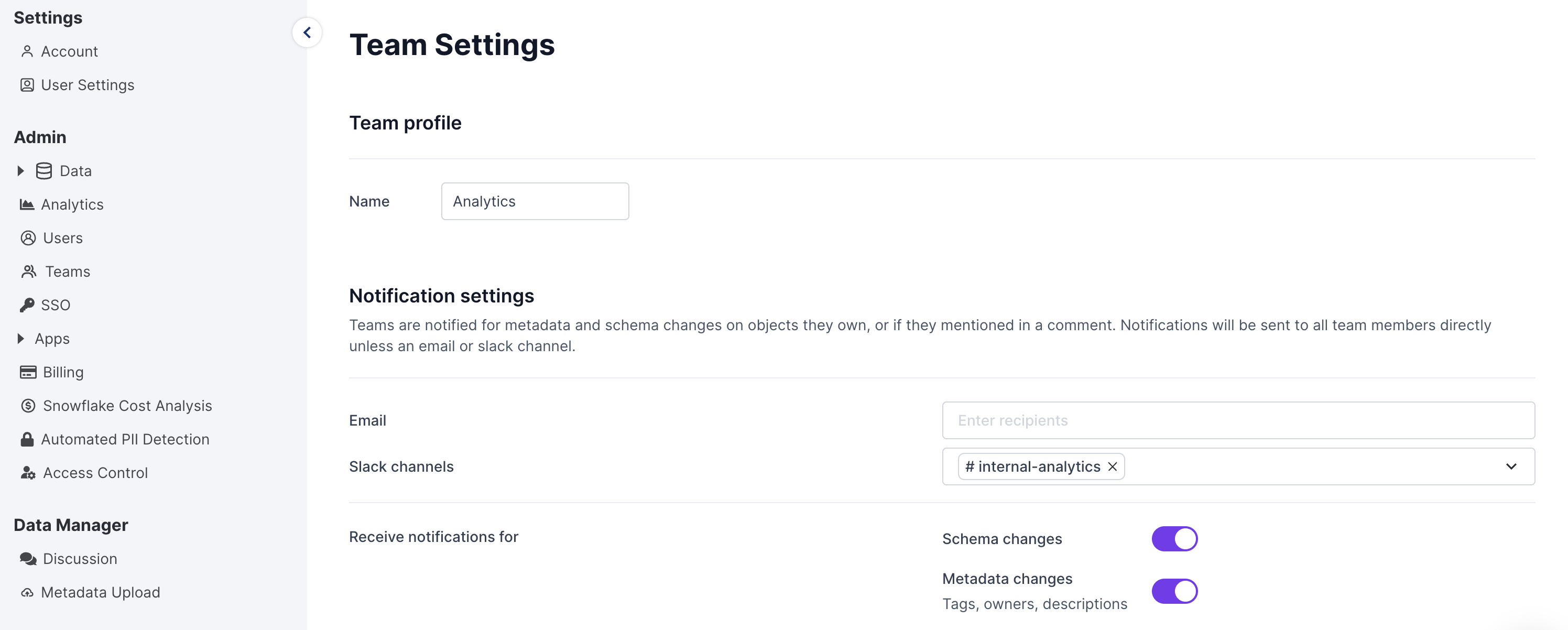Open the Slack channels dropdown arrow

1511,466
